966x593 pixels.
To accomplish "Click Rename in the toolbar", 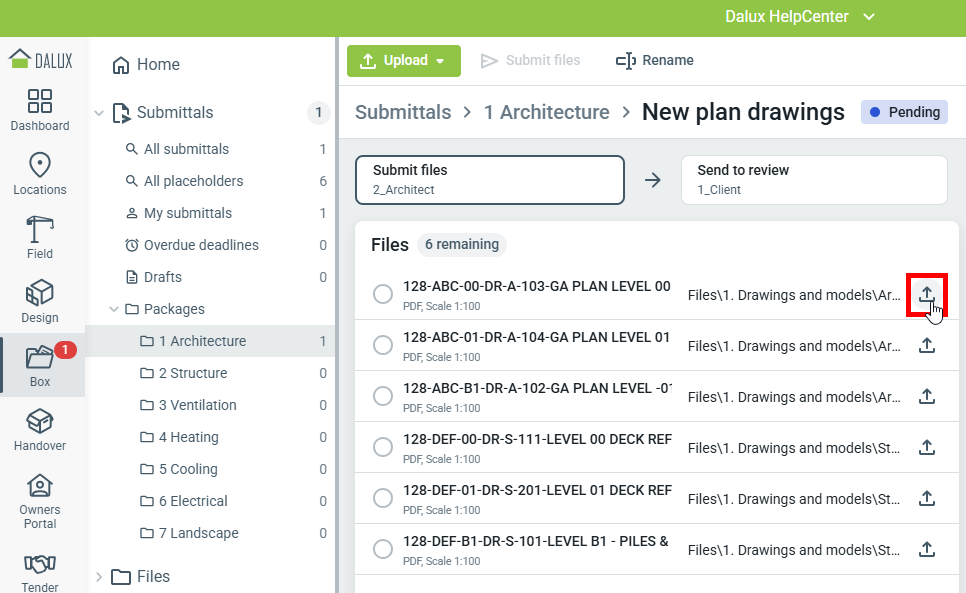I will click(655, 61).
